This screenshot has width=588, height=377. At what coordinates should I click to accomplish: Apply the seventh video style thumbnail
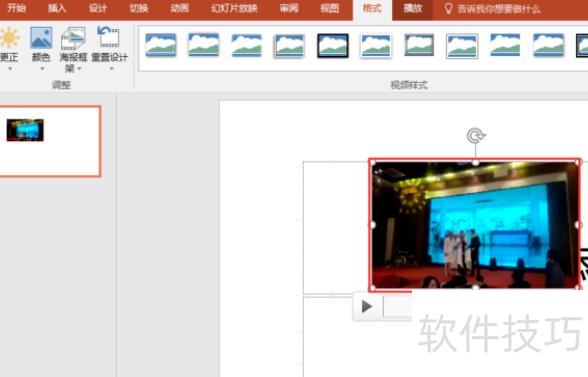point(419,45)
